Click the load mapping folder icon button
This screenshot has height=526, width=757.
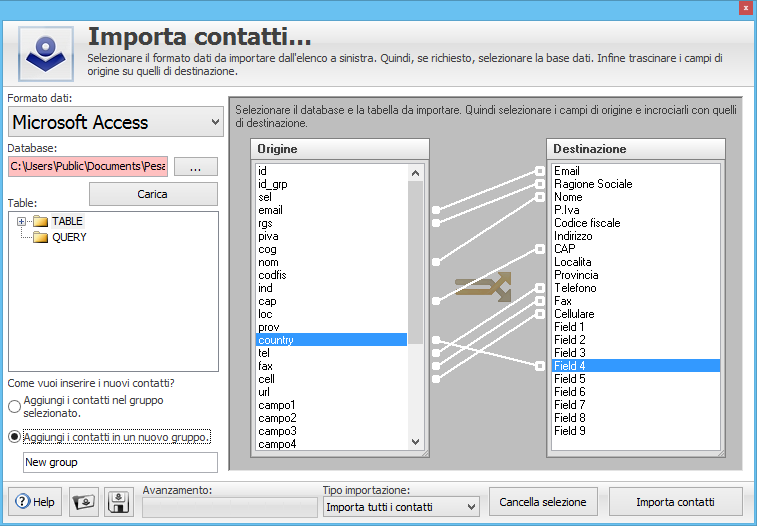coord(84,502)
